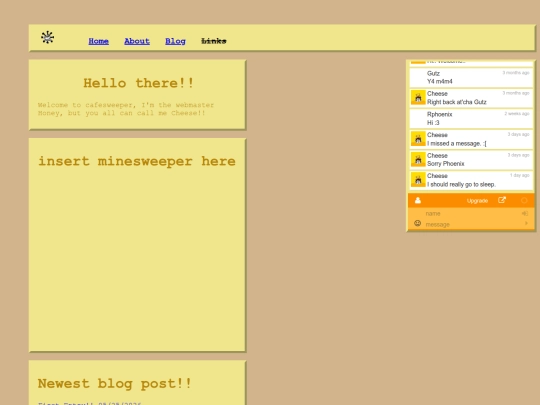This screenshot has width=540, height=405.
Task: Click the chatbox name input field
Action: tap(472, 214)
